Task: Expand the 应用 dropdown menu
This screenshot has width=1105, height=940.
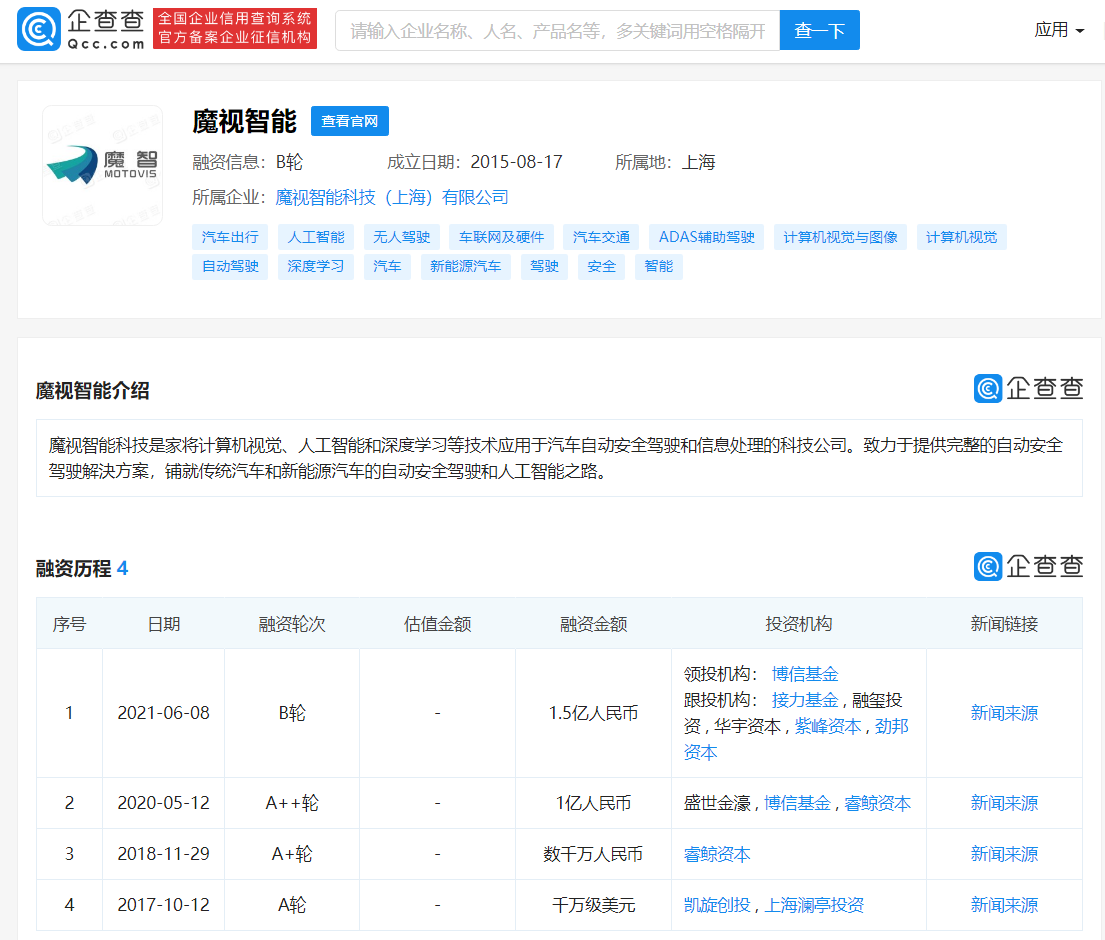Action: pyautogui.click(x=1059, y=30)
